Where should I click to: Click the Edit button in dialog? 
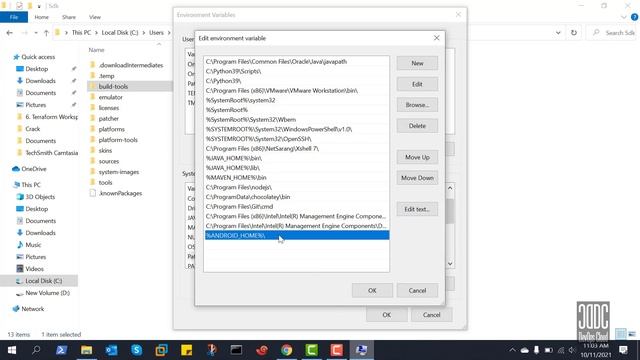[417, 84]
